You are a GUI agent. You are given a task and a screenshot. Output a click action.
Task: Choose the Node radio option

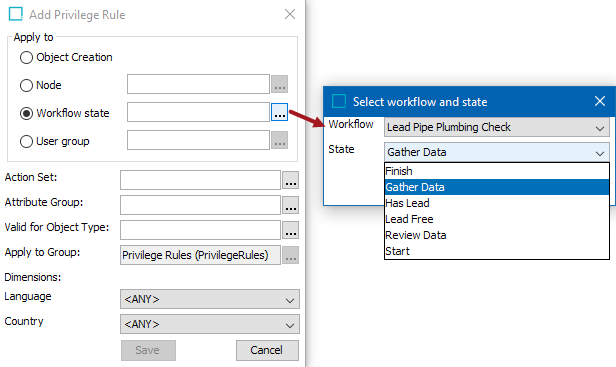click(26, 85)
